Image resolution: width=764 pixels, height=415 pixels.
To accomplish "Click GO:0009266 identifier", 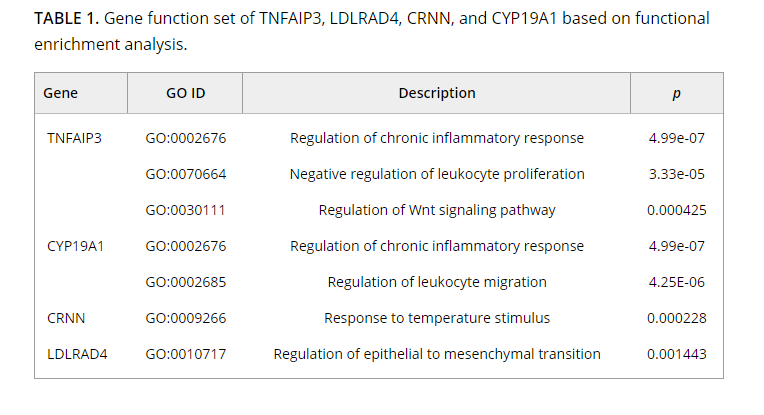I will point(186,319).
